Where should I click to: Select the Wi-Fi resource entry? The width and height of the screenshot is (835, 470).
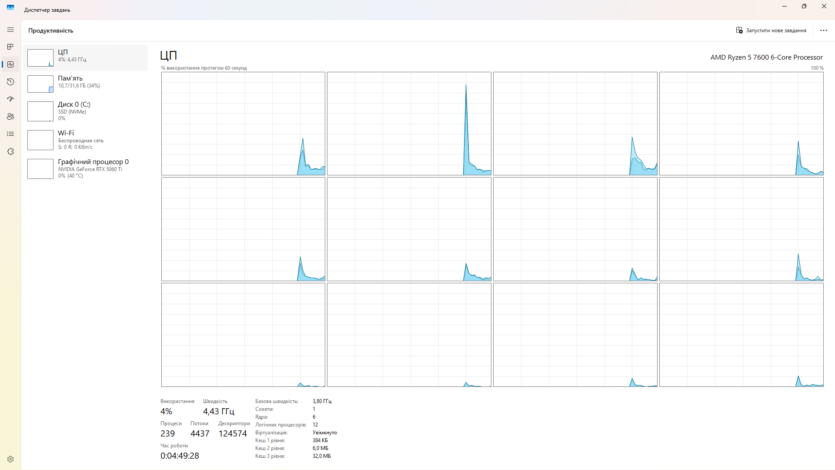point(85,140)
